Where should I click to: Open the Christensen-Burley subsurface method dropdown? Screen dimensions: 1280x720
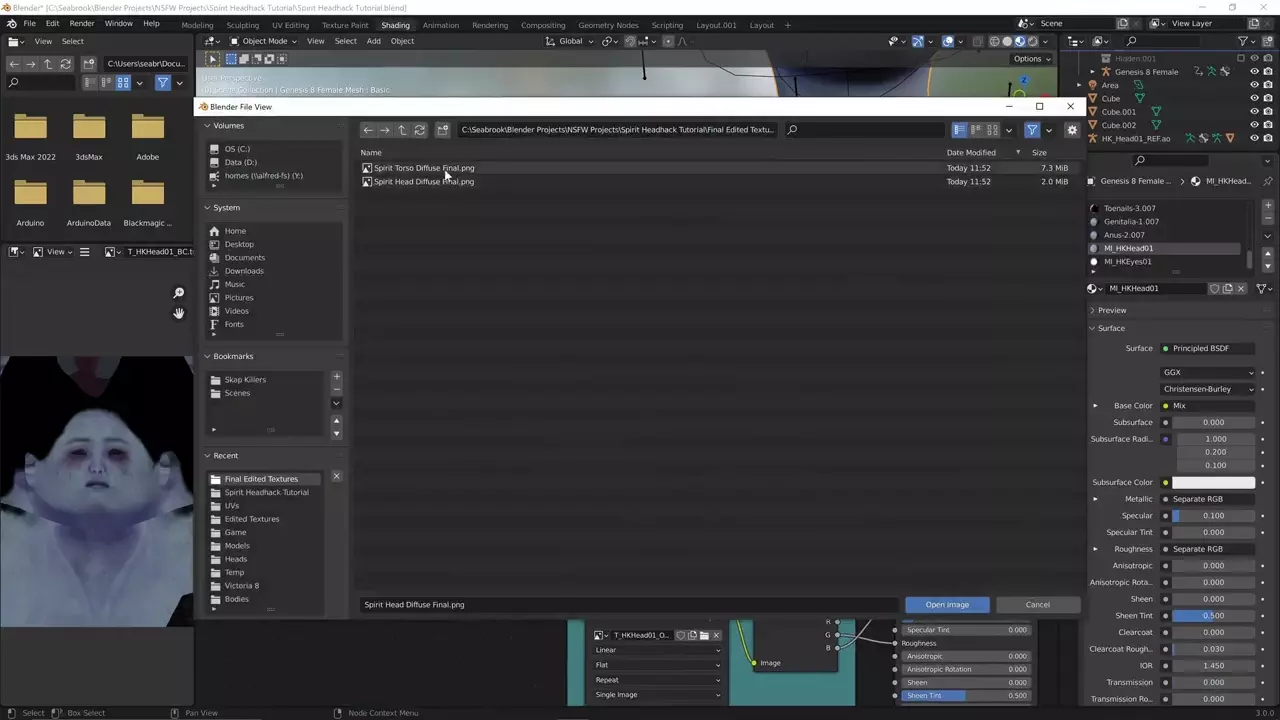pyautogui.click(x=1208, y=389)
